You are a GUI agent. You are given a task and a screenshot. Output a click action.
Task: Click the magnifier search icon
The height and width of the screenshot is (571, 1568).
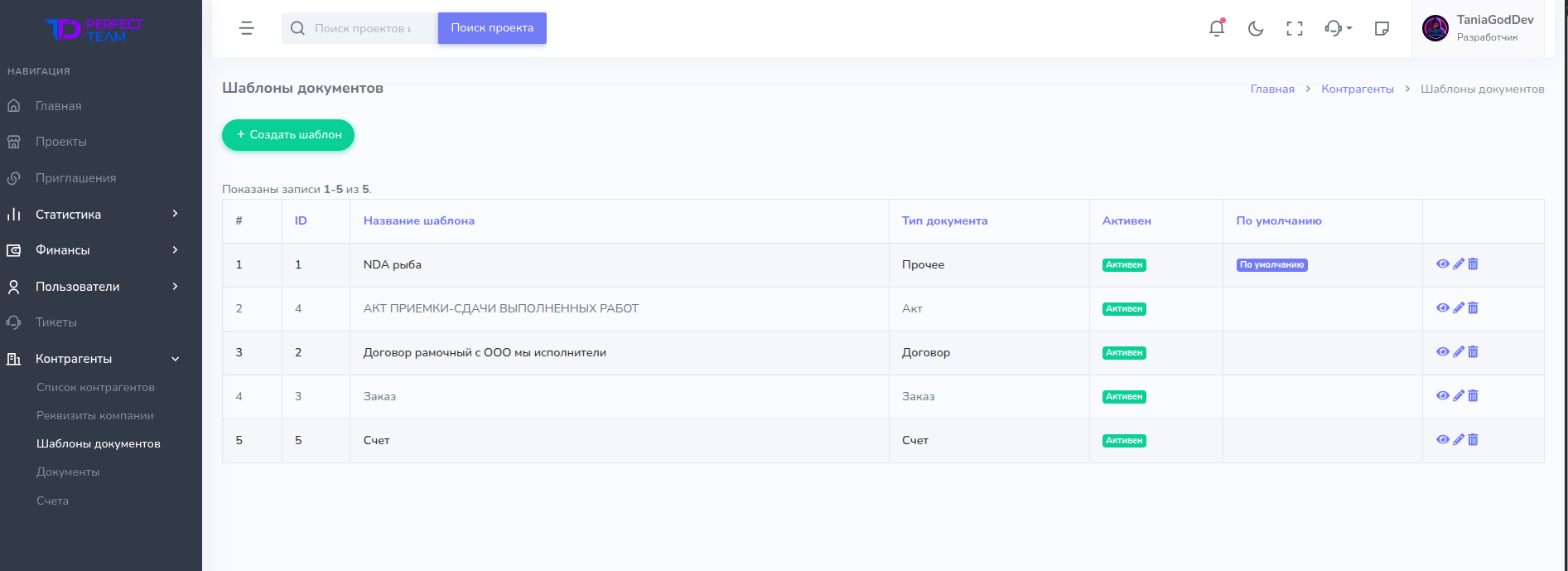tap(297, 28)
